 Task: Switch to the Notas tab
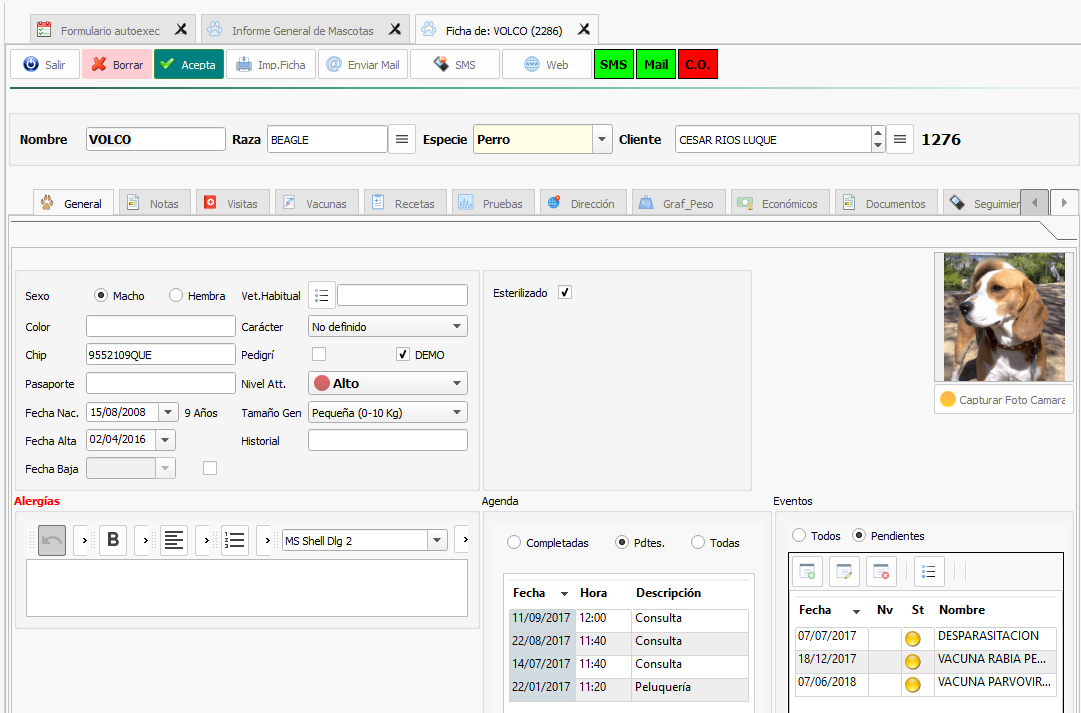154,203
